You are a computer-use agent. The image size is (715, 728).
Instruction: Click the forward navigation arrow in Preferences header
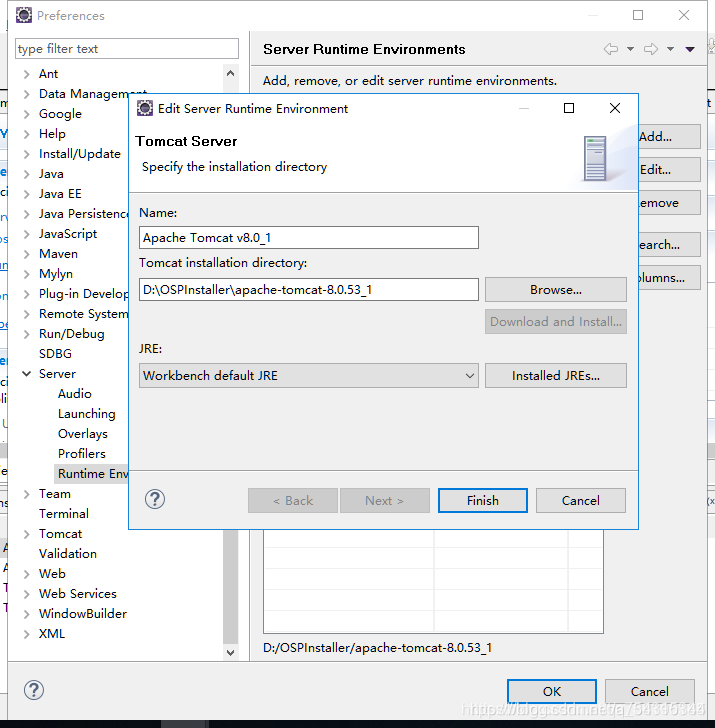(x=651, y=49)
